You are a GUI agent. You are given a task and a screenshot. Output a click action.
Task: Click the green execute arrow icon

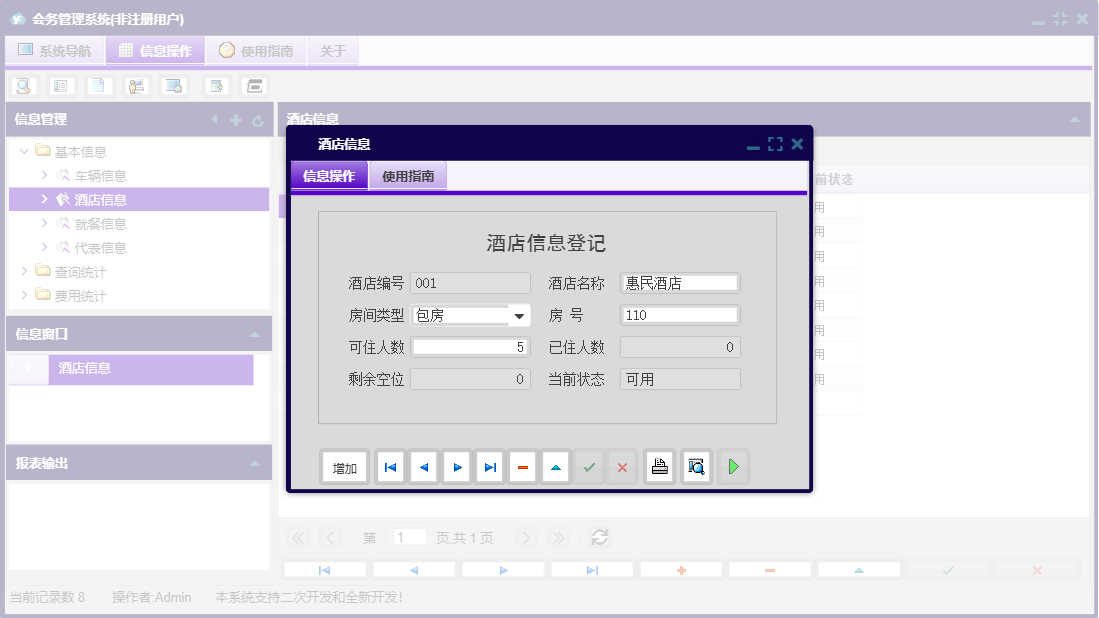733,466
